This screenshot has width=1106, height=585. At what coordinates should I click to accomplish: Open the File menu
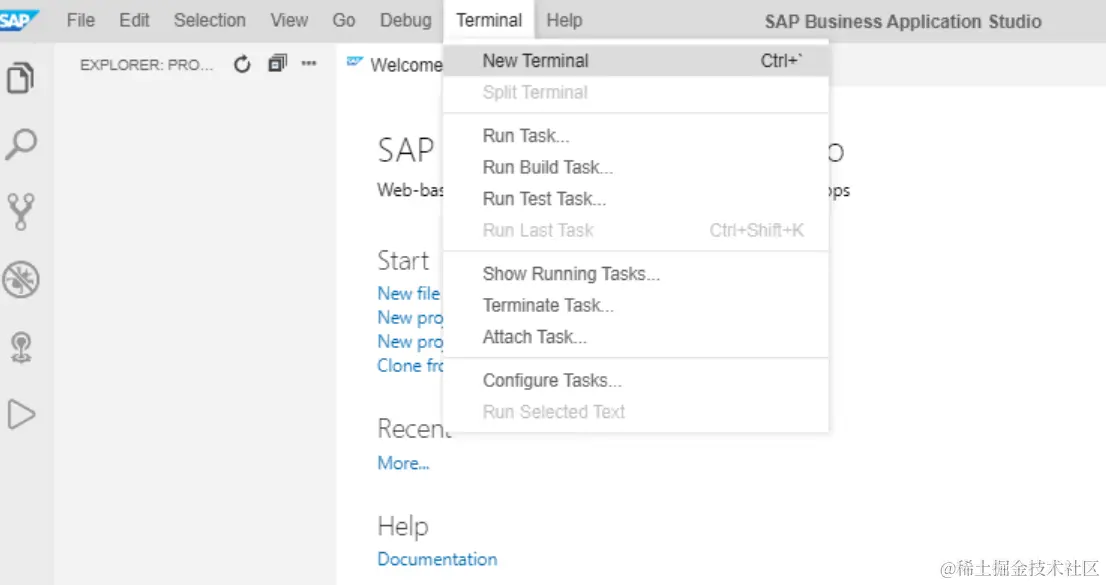[80, 20]
